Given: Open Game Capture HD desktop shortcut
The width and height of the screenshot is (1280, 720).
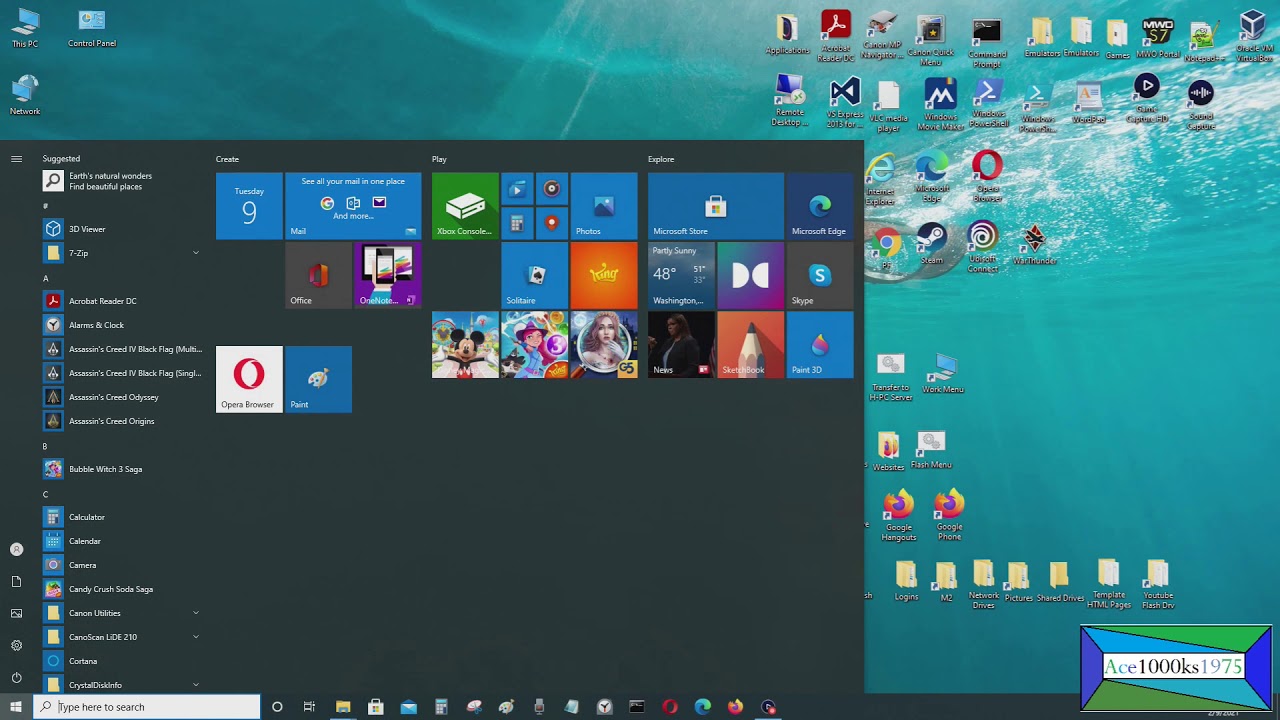Looking at the screenshot, I should coord(1147,100).
